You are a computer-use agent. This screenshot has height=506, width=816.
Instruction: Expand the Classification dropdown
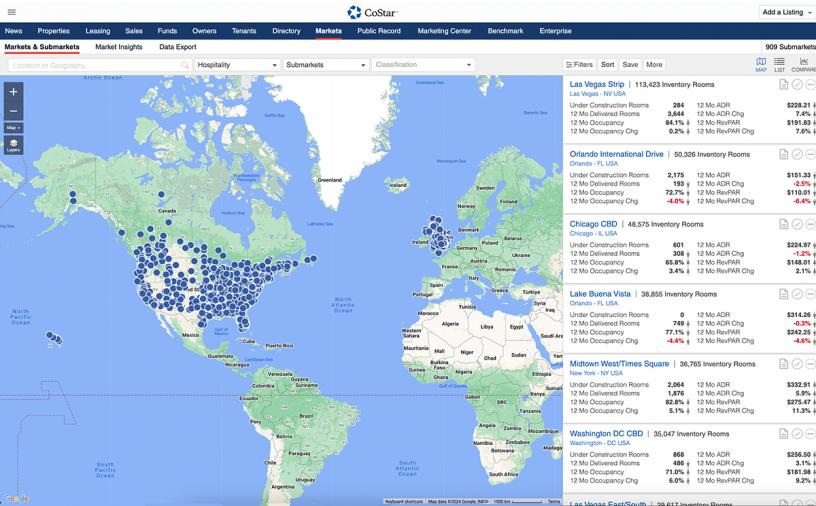tap(423, 65)
